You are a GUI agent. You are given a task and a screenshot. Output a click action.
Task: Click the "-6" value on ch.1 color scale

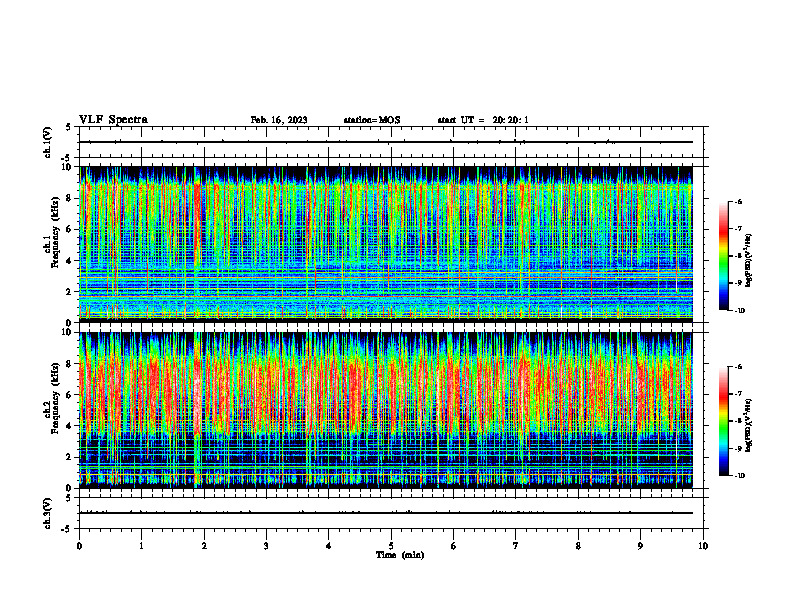click(739, 201)
